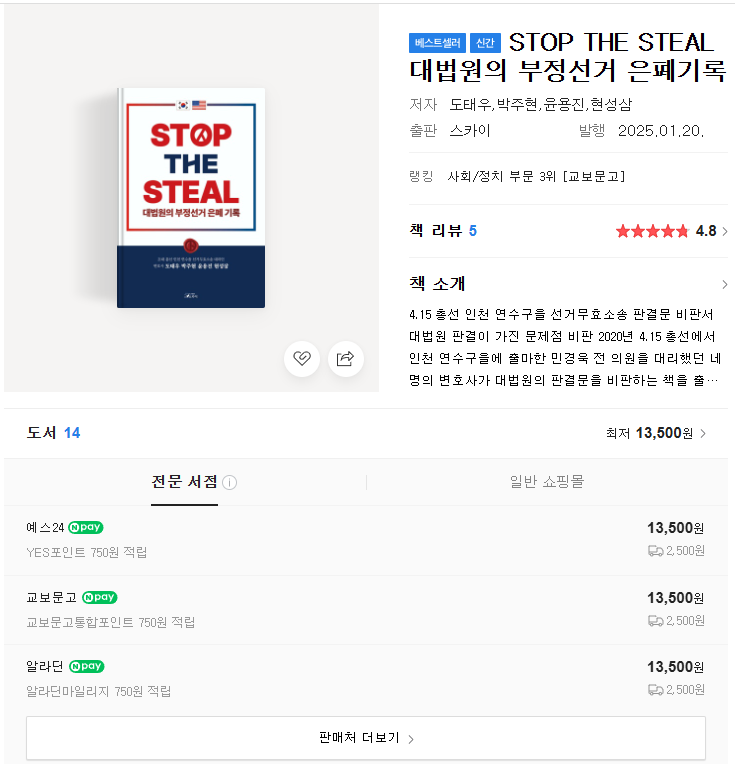Switch to 일반 쇼핑몰 tab
The width and height of the screenshot is (735, 764).
(547, 482)
